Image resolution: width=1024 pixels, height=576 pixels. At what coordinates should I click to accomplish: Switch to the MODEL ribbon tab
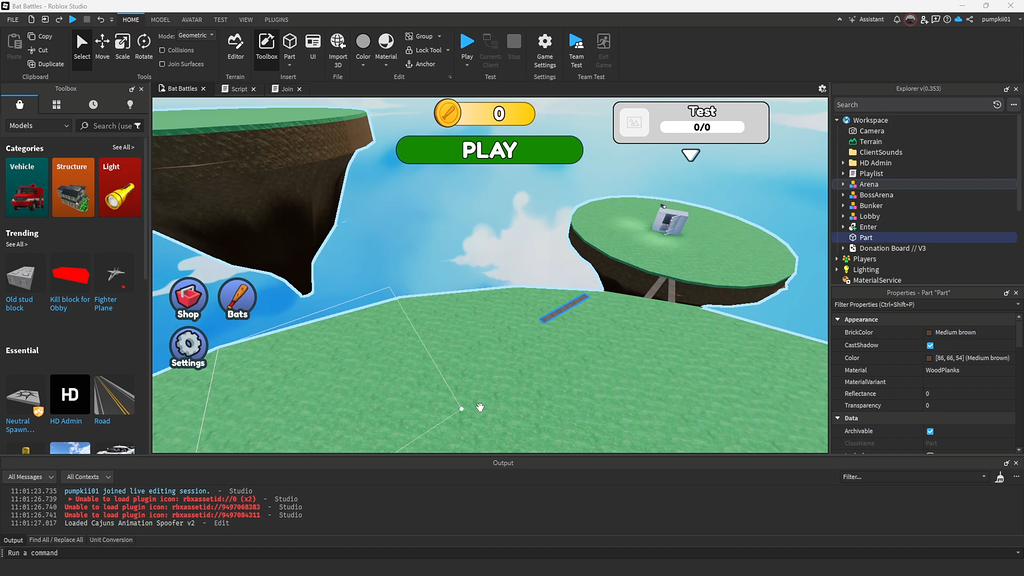tap(160, 18)
